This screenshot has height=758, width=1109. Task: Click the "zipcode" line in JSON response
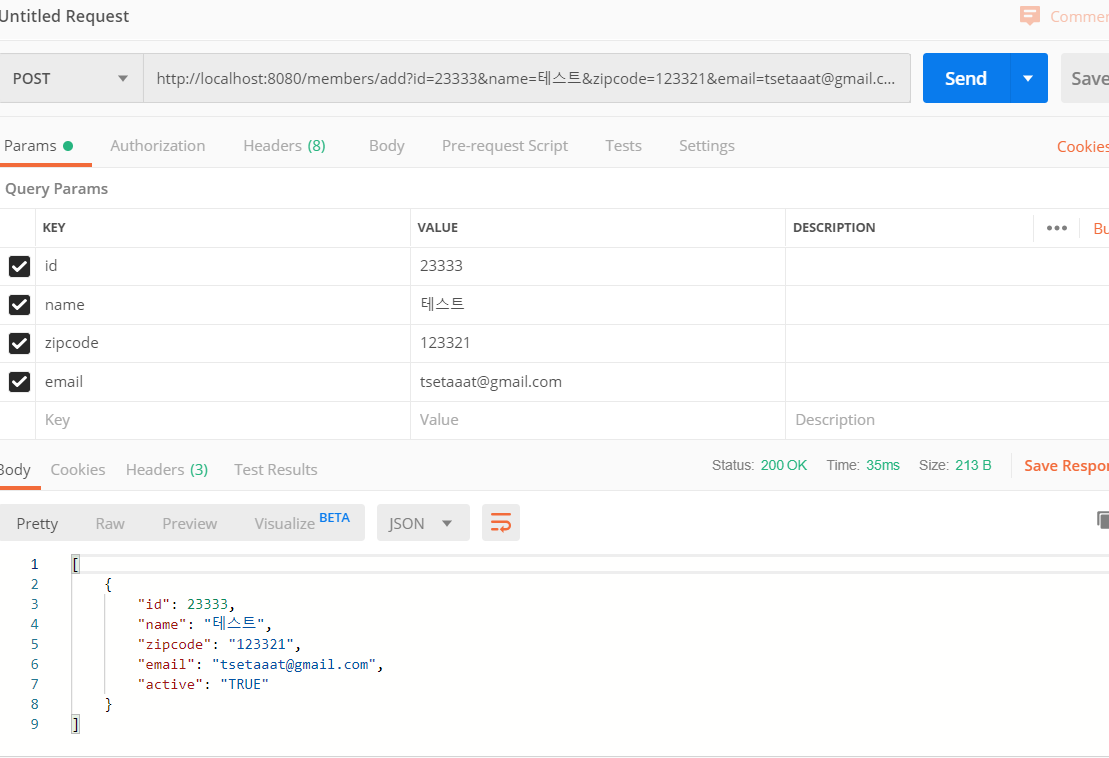click(219, 644)
